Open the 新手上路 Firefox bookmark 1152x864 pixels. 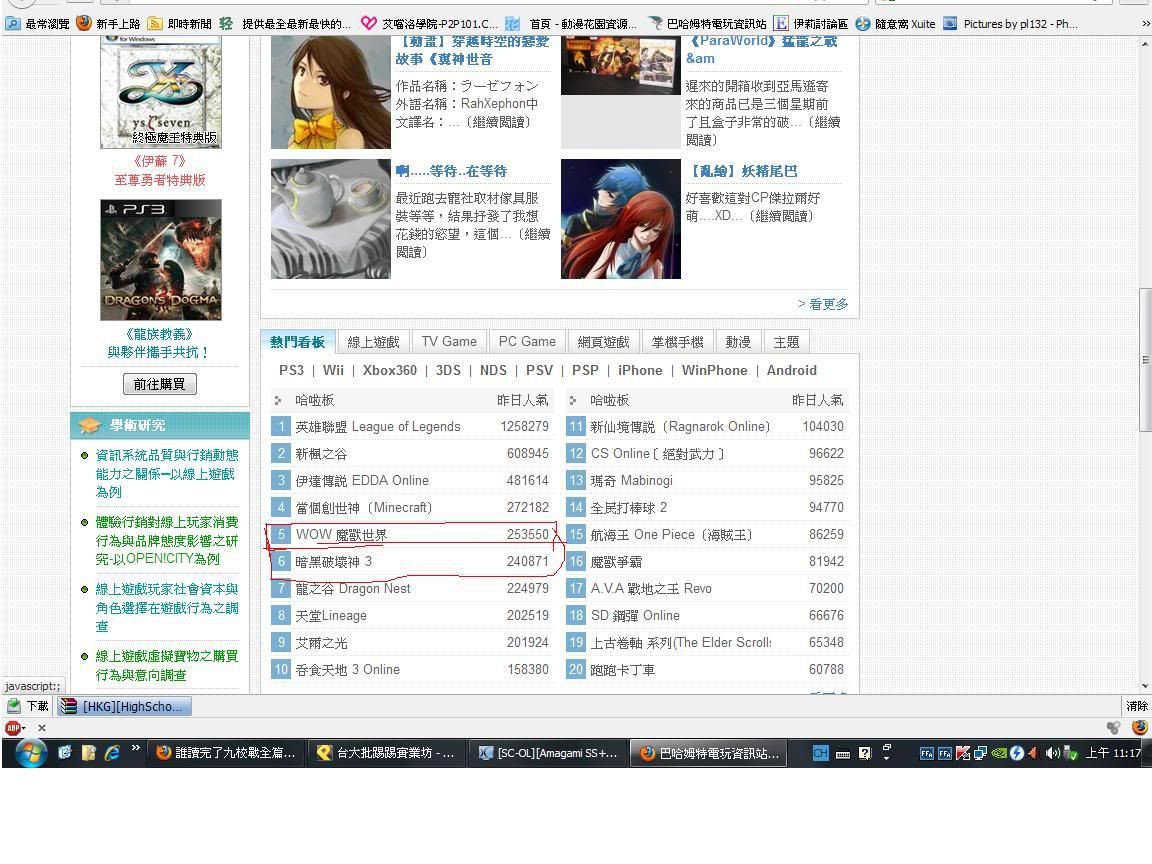tap(108, 23)
